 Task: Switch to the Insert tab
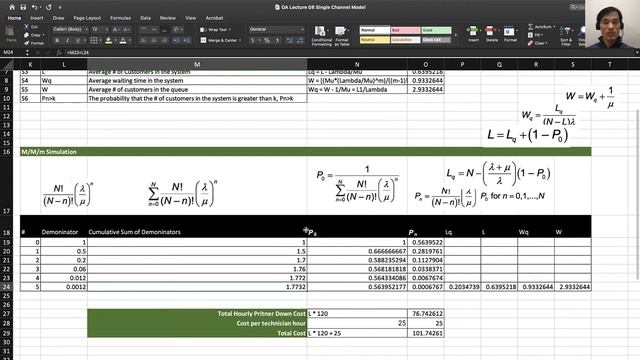[36, 18]
